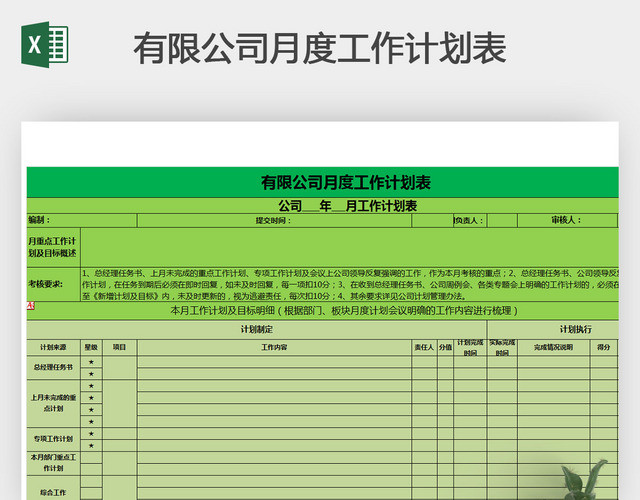Click the 计划执行 group header
This screenshot has height=500, width=640.
pos(553,329)
